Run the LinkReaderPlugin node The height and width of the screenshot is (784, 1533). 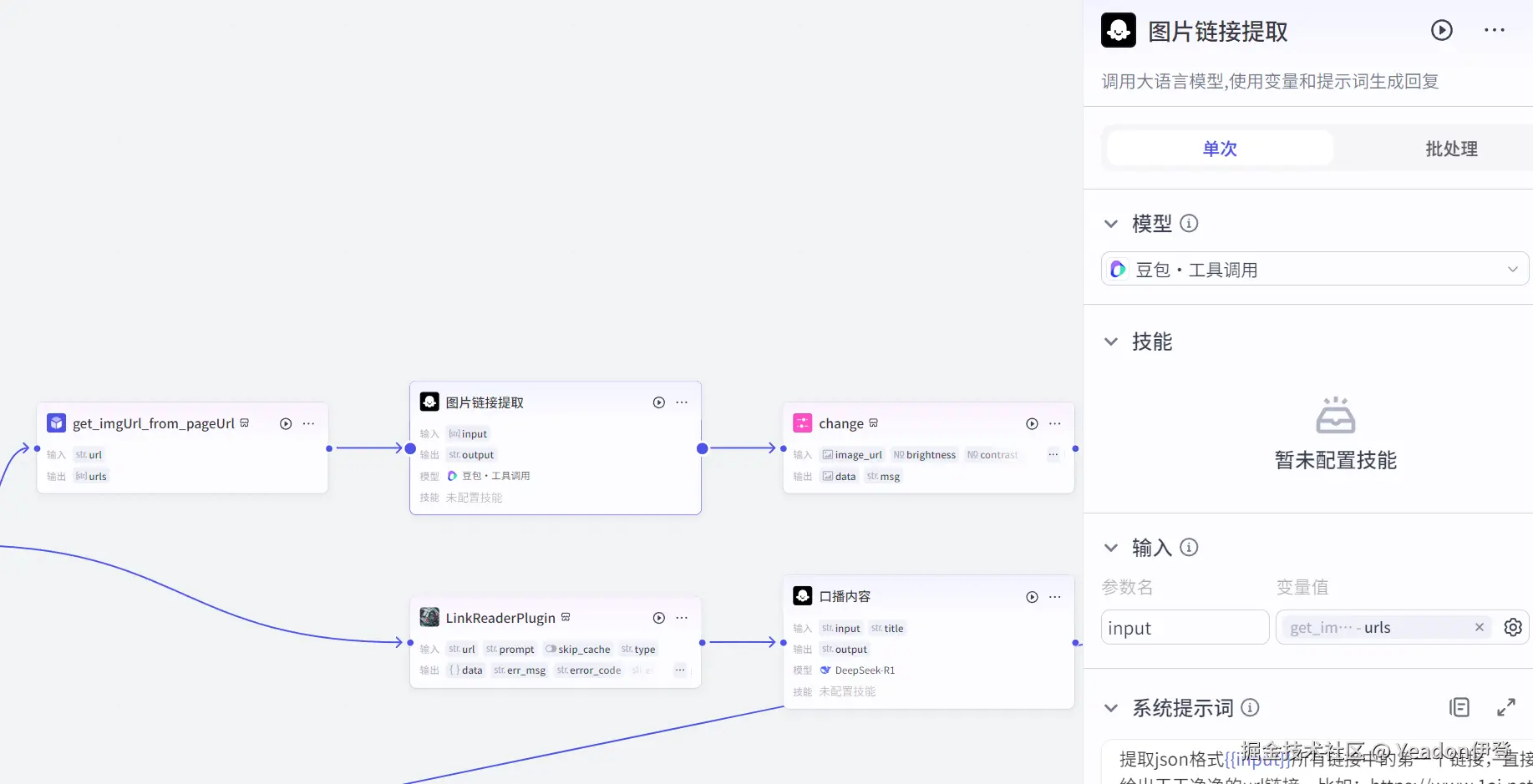(x=659, y=618)
